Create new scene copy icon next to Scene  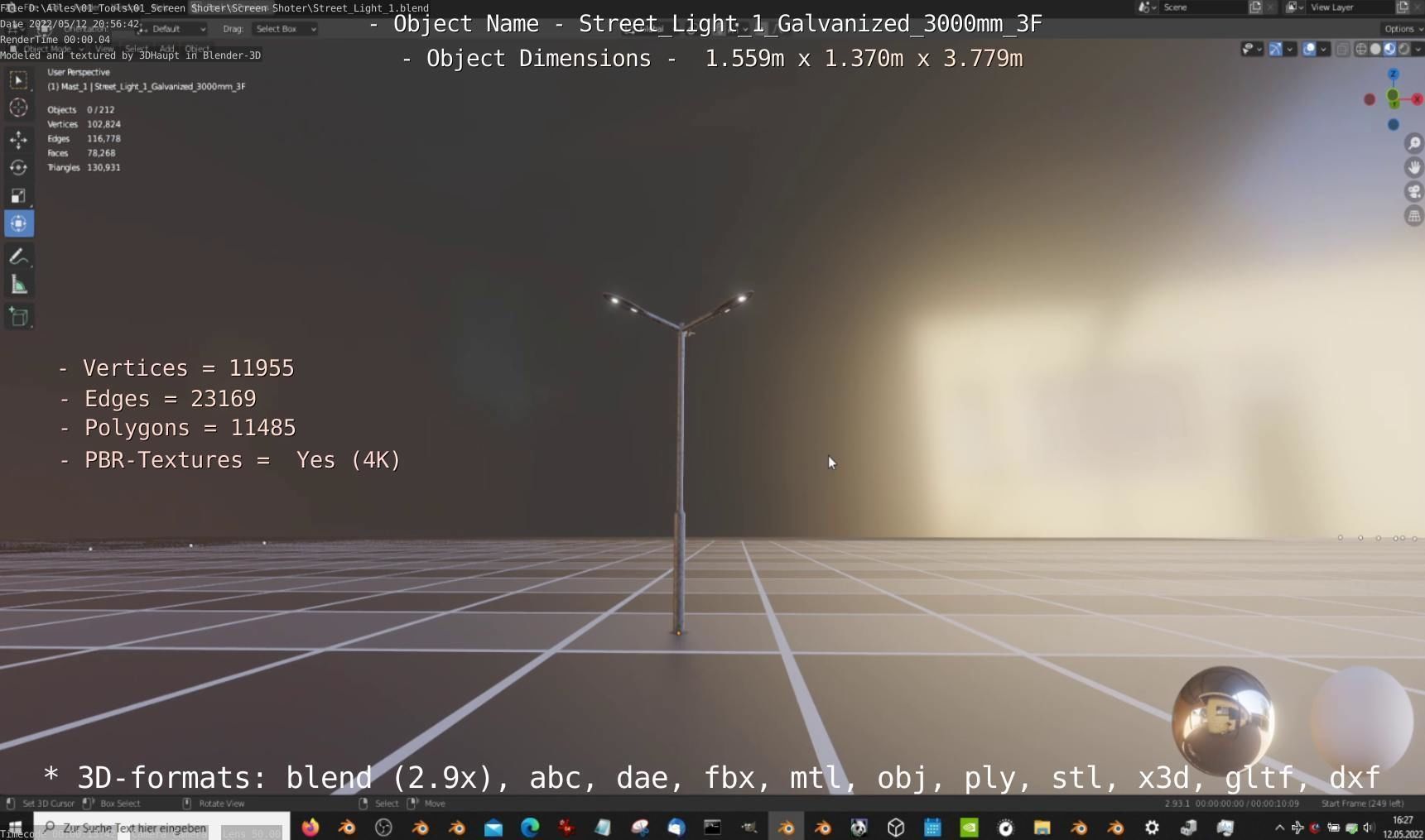(x=1255, y=7)
